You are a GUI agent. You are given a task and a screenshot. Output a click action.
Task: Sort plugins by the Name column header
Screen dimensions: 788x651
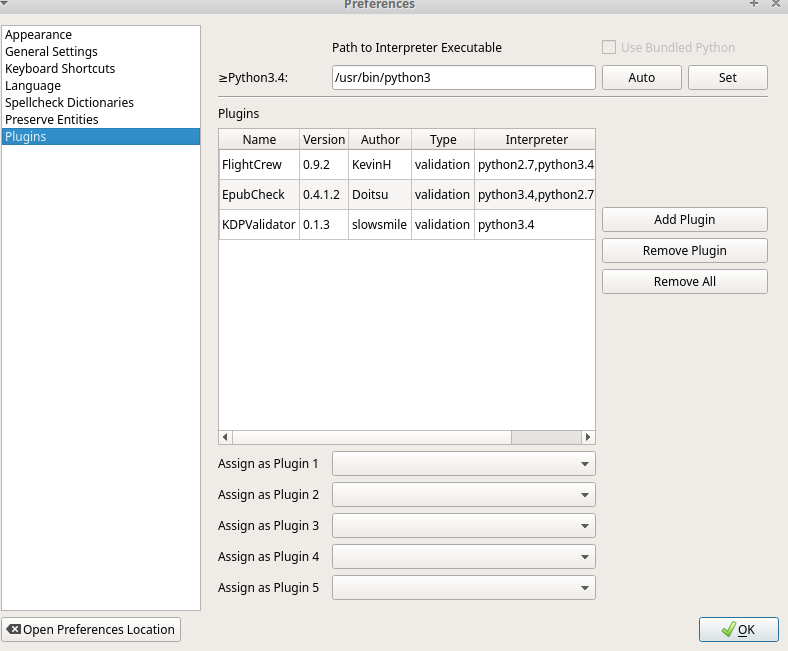(259, 139)
